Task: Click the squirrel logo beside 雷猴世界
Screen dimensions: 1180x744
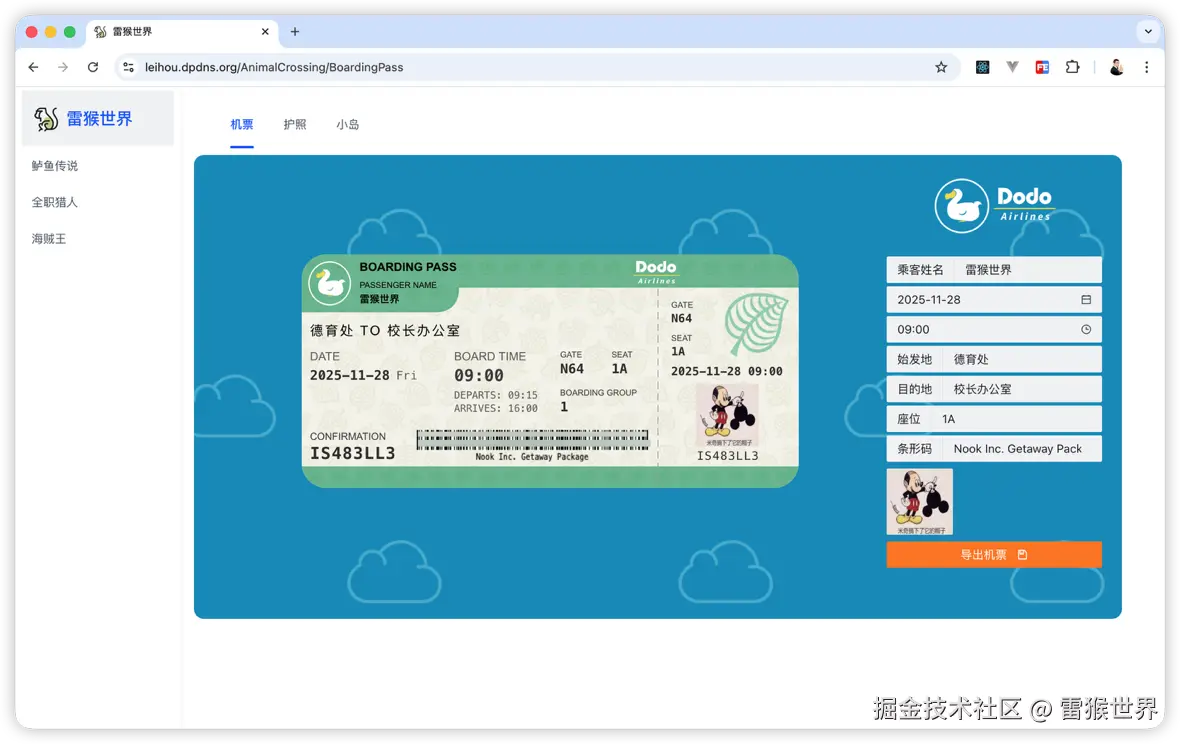Action: click(46, 118)
